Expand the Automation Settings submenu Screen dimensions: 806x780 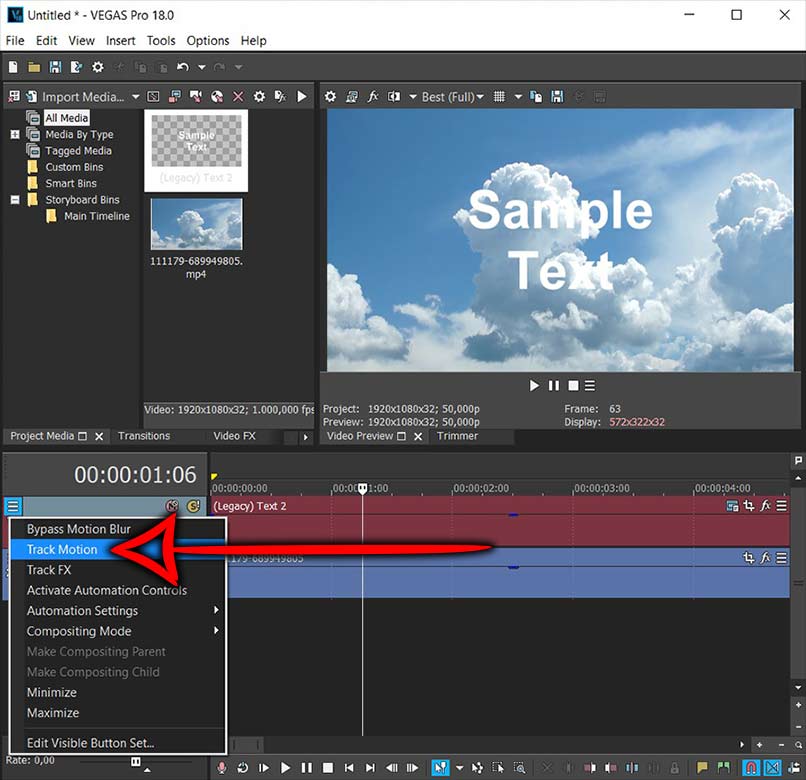point(118,610)
